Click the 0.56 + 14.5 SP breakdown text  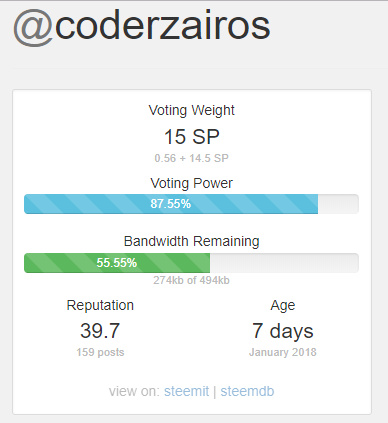coord(191,158)
